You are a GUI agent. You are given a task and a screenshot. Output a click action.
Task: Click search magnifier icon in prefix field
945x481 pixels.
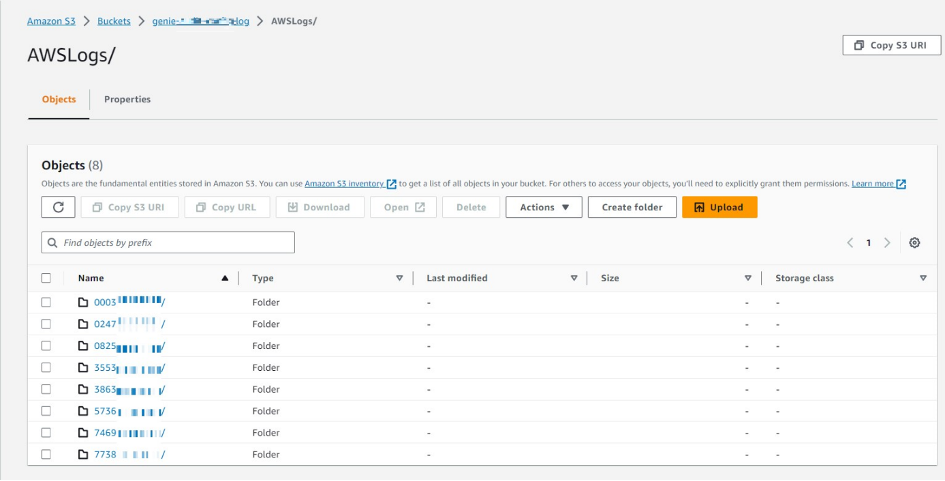(53, 243)
